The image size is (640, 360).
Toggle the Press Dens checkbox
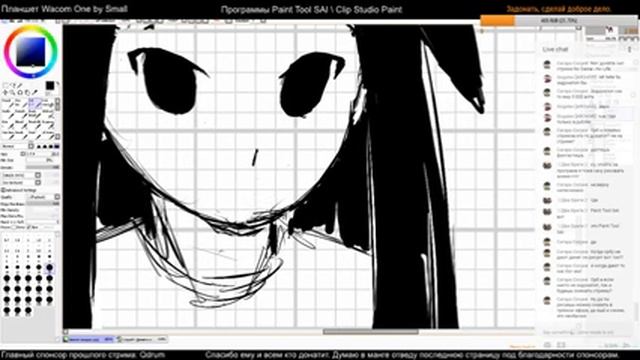13,227
